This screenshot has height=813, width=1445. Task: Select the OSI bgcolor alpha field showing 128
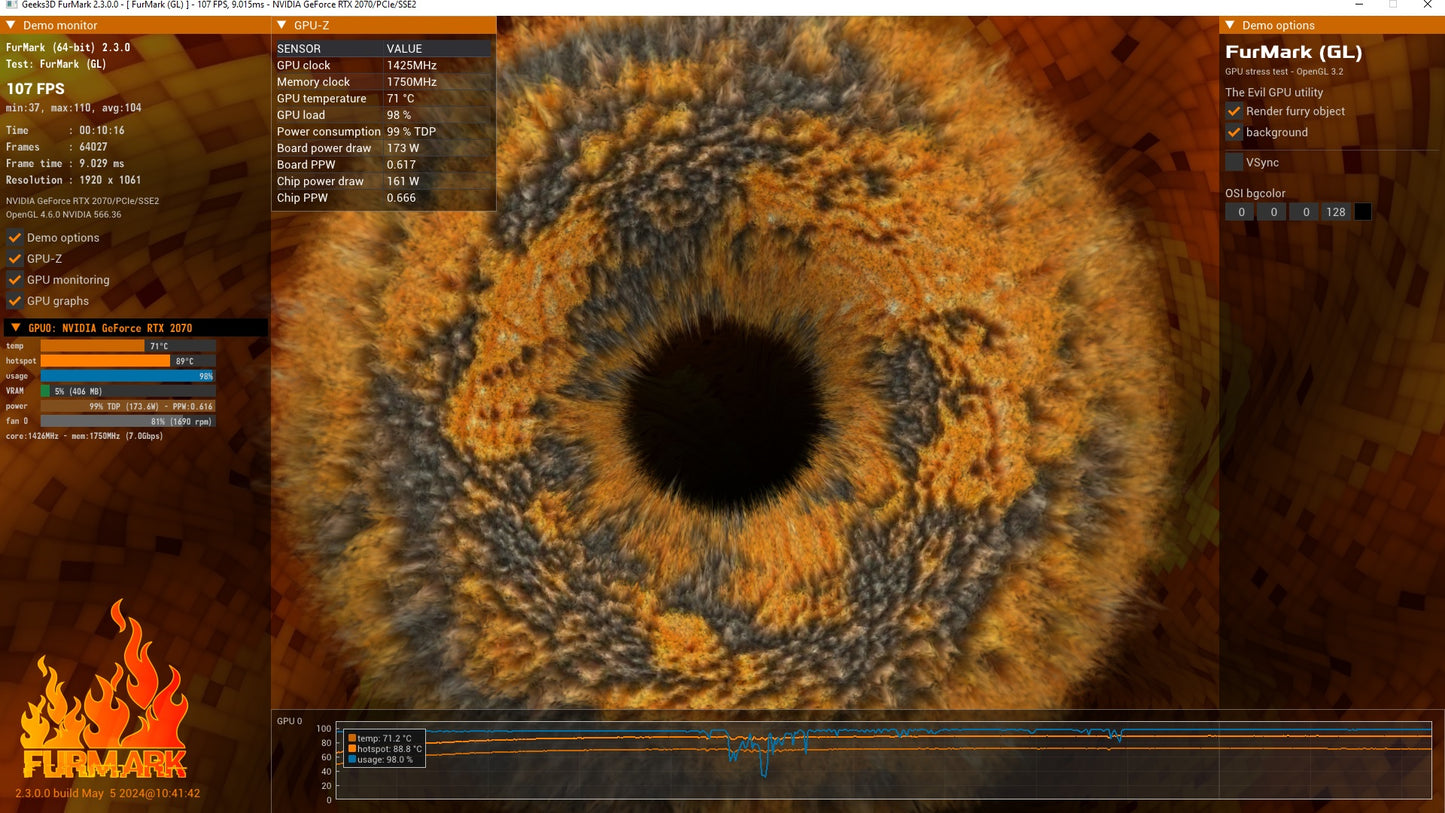(1336, 212)
